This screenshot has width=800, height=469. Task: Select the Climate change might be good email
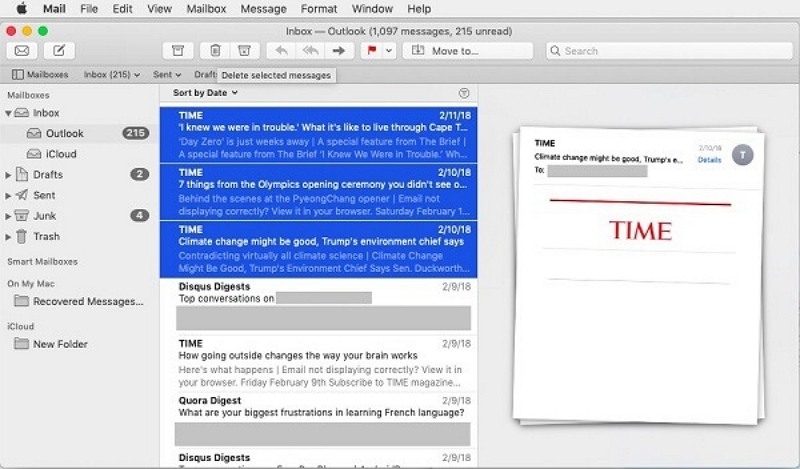click(318, 249)
